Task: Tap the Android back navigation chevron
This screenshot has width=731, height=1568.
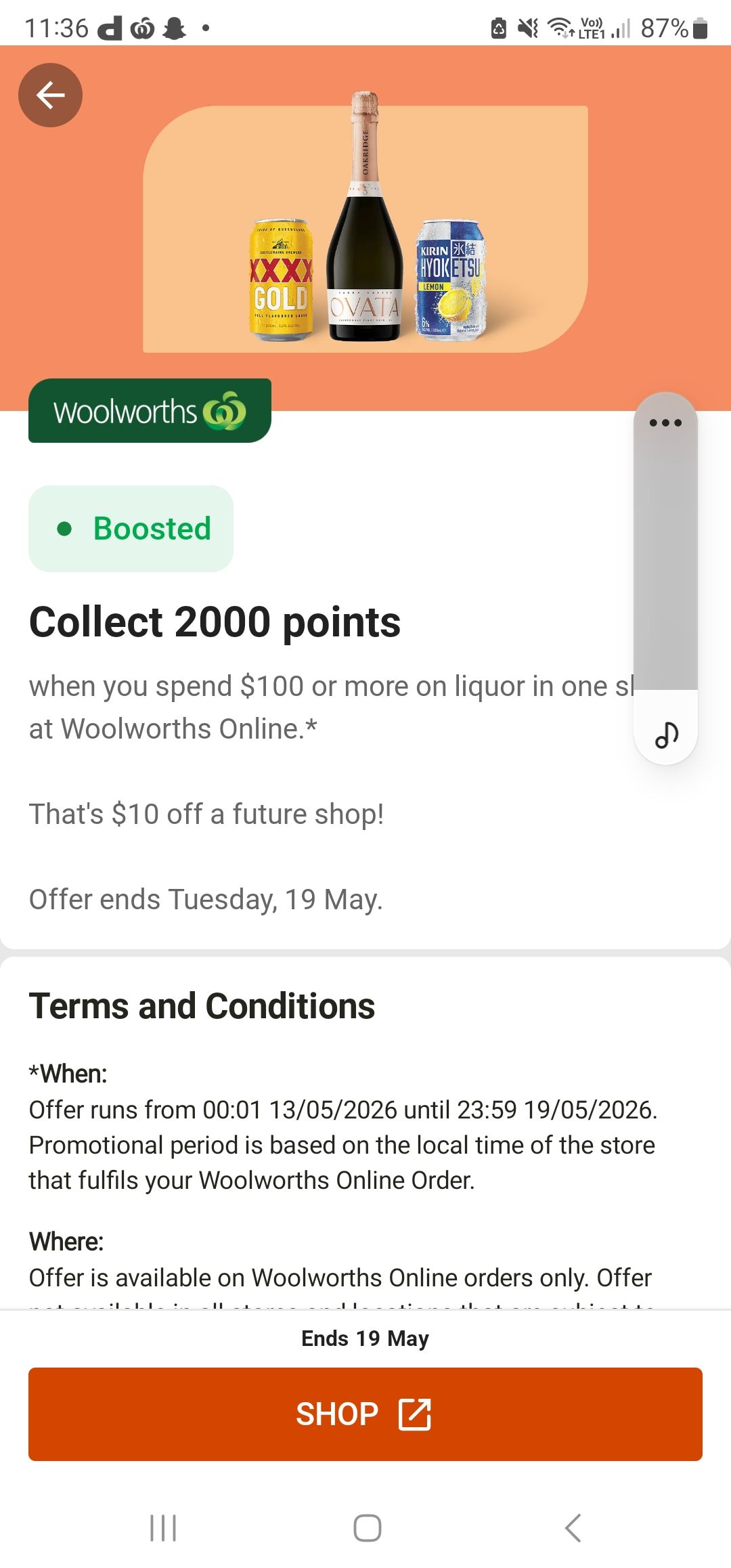Action: (x=573, y=1528)
